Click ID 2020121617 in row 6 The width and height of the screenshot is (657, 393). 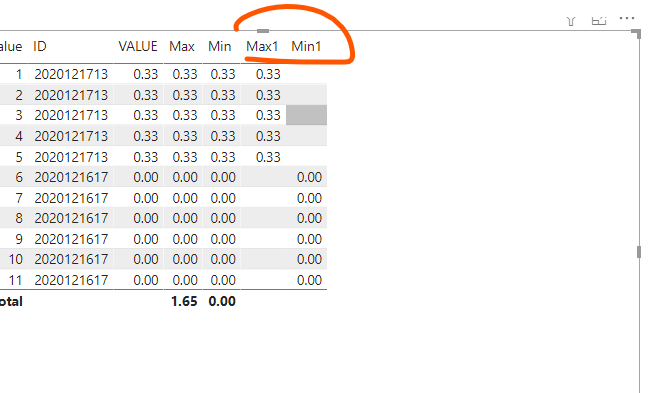(71, 177)
